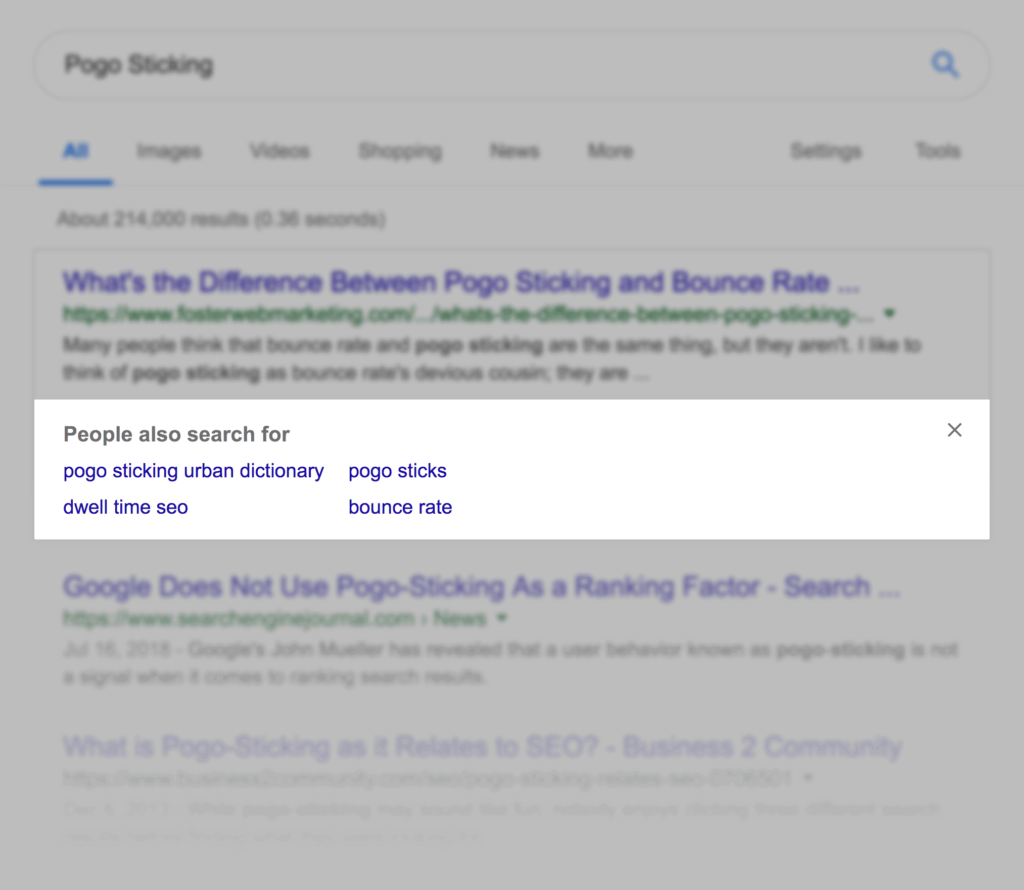This screenshot has height=890, width=1024.
Task: Search for pogo sticking urban dictionary
Action: pos(193,471)
